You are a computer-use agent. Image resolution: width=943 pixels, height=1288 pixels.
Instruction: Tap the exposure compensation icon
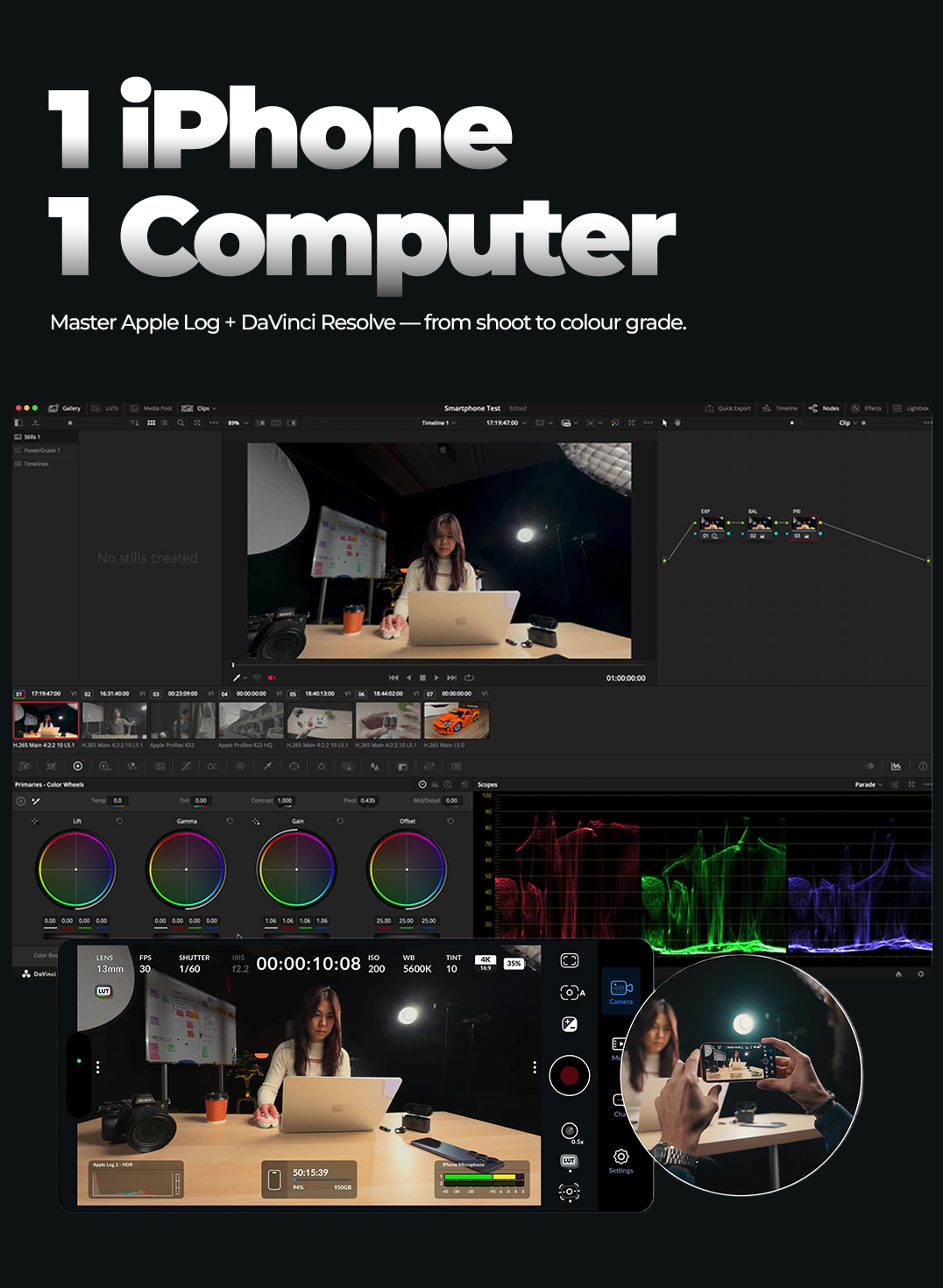(570, 1024)
